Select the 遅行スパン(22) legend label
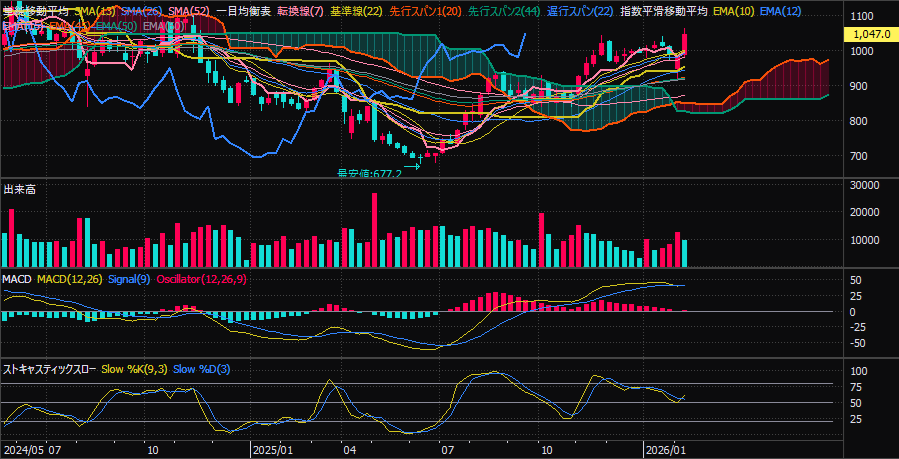This screenshot has width=899, height=459. click(x=580, y=10)
